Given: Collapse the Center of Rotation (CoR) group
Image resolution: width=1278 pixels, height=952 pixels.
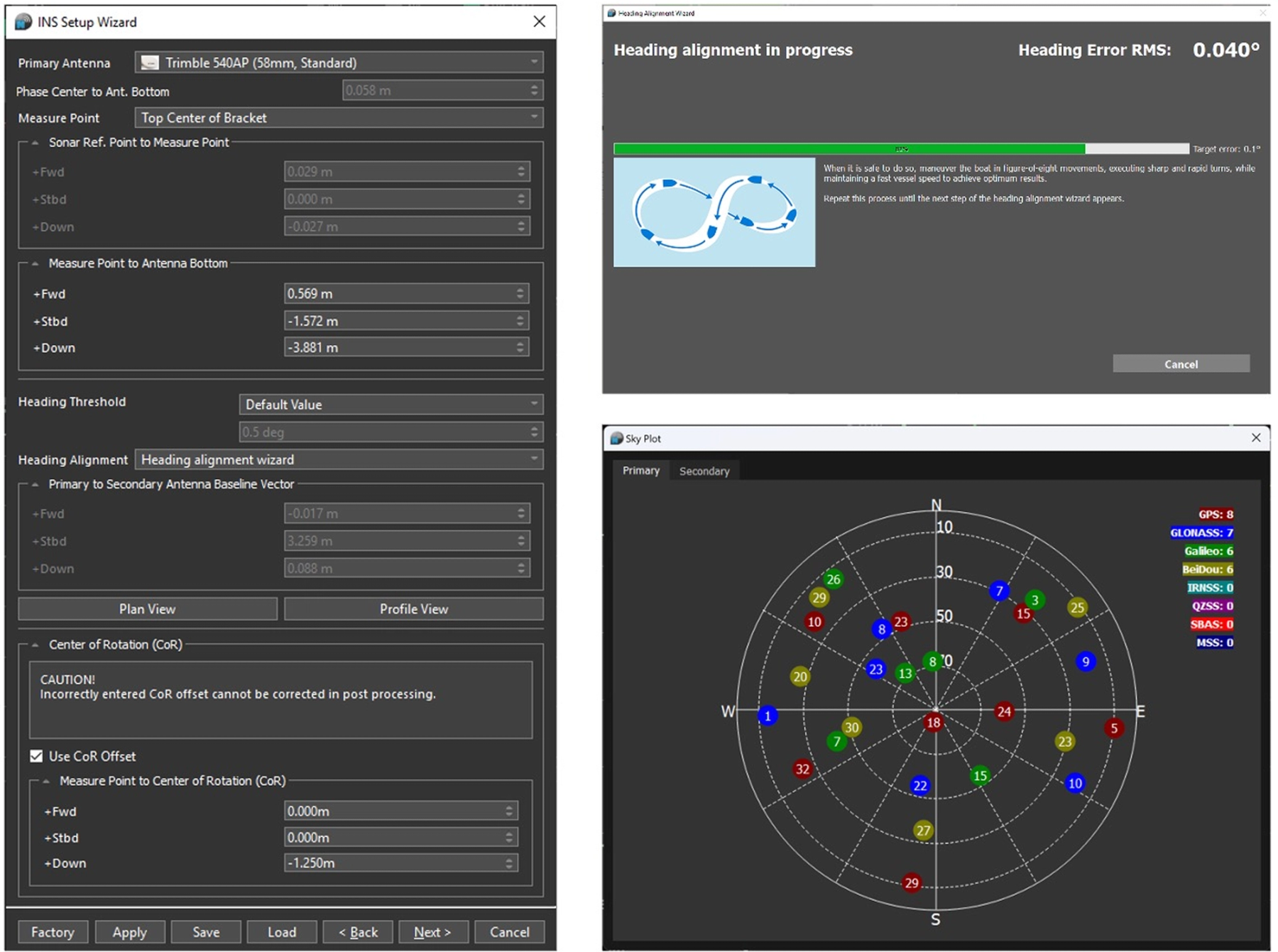Looking at the screenshot, I should point(35,645).
